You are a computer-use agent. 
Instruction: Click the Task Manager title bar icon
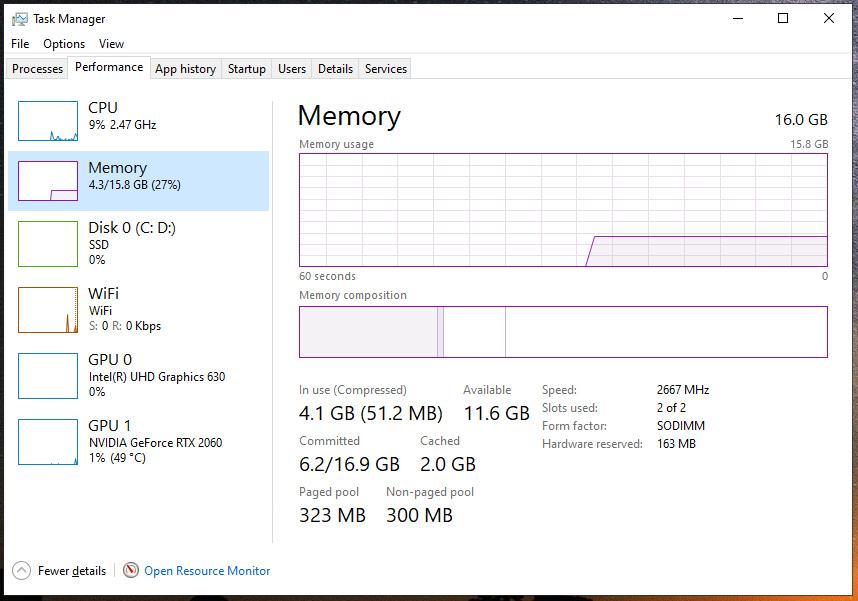tap(20, 19)
